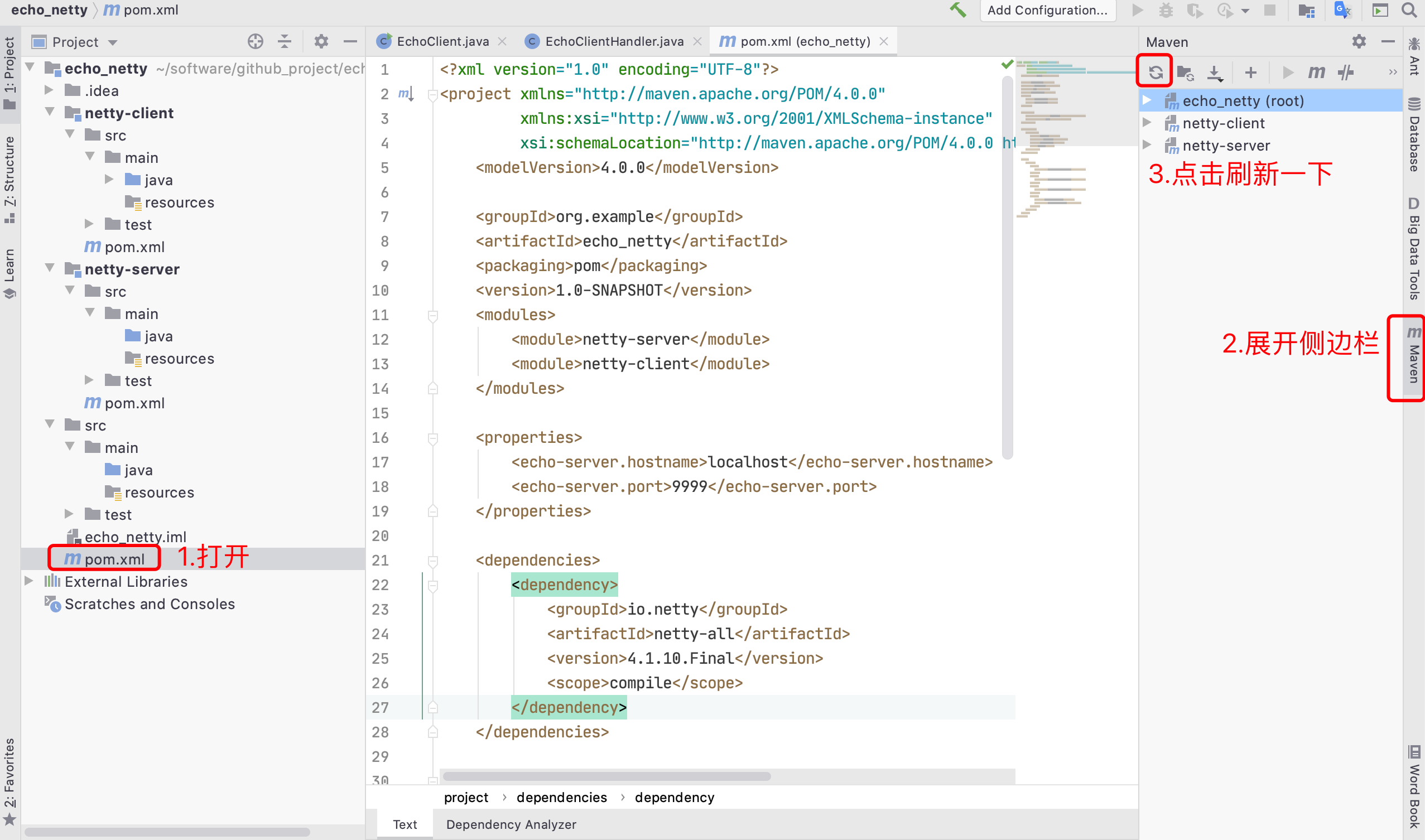The image size is (1425, 840).
Task: Click Execute Maven Goal m icon
Action: (x=1316, y=72)
